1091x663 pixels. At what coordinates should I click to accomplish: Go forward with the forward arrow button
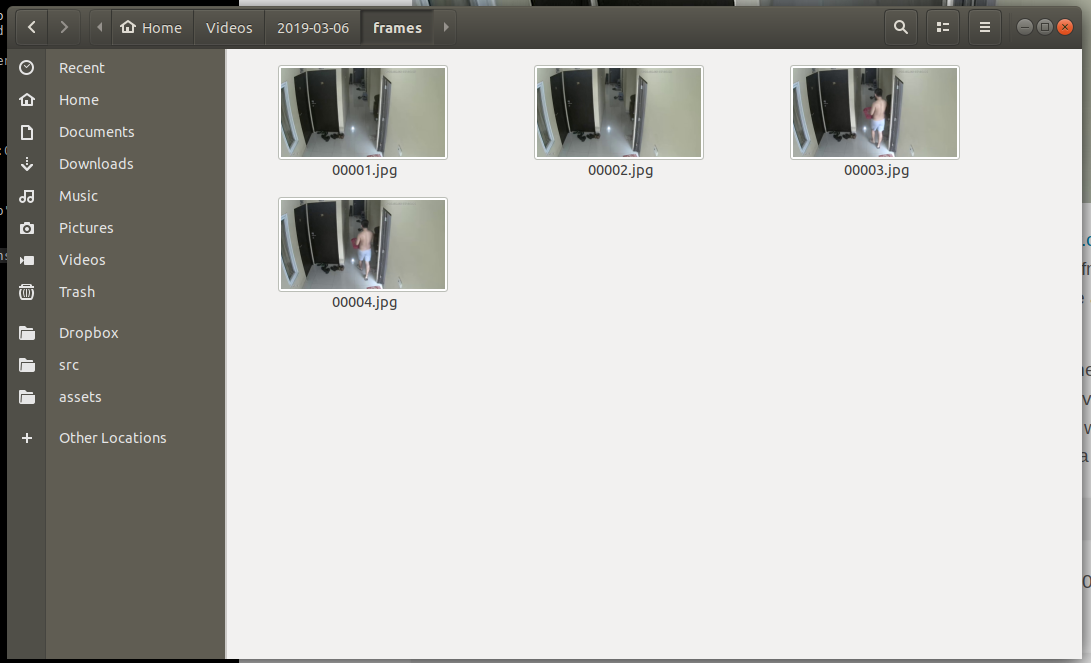click(x=64, y=28)
